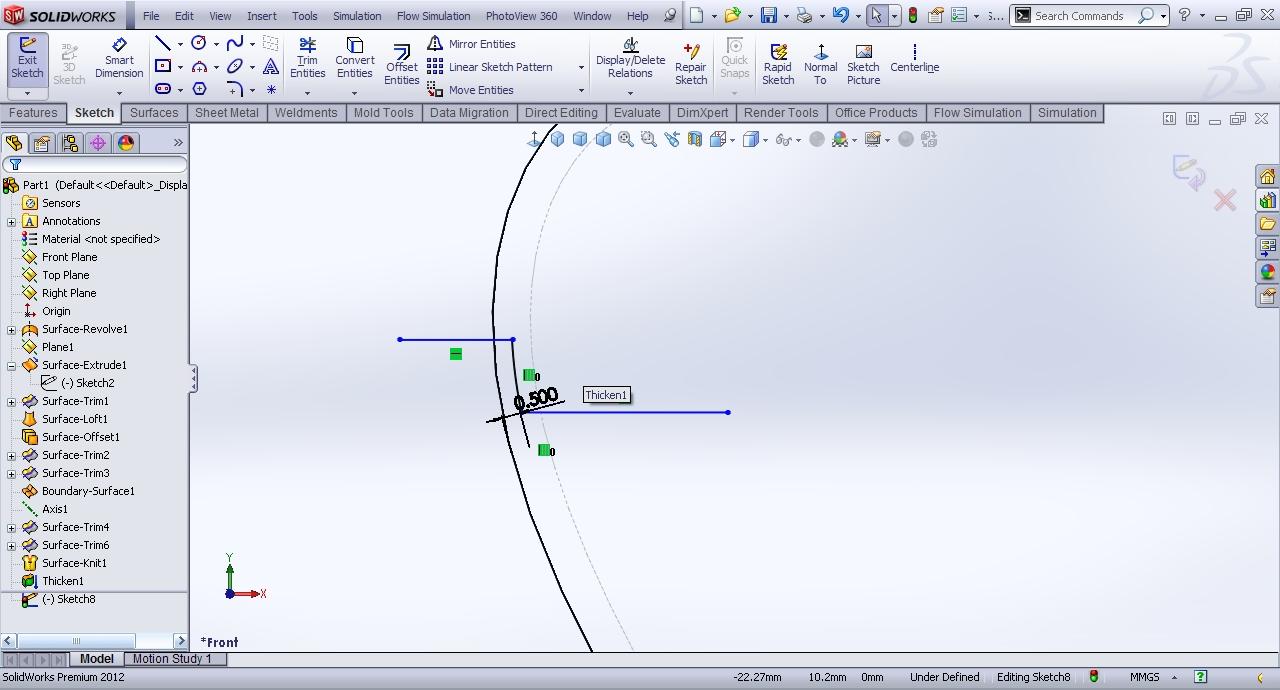Viewport: 1280px width, 690px height.
Task: Open the DisplayManager tab
Action: click(x=126, y=143)
